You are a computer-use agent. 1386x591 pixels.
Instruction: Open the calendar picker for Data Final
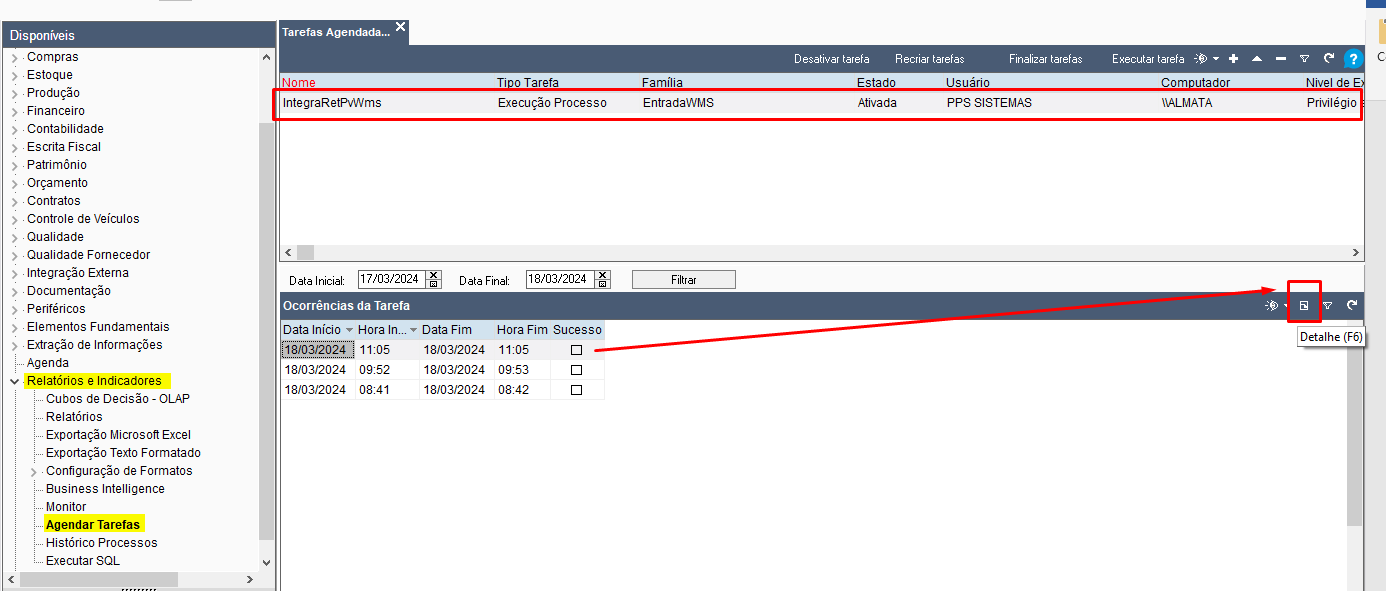[602, 284]
